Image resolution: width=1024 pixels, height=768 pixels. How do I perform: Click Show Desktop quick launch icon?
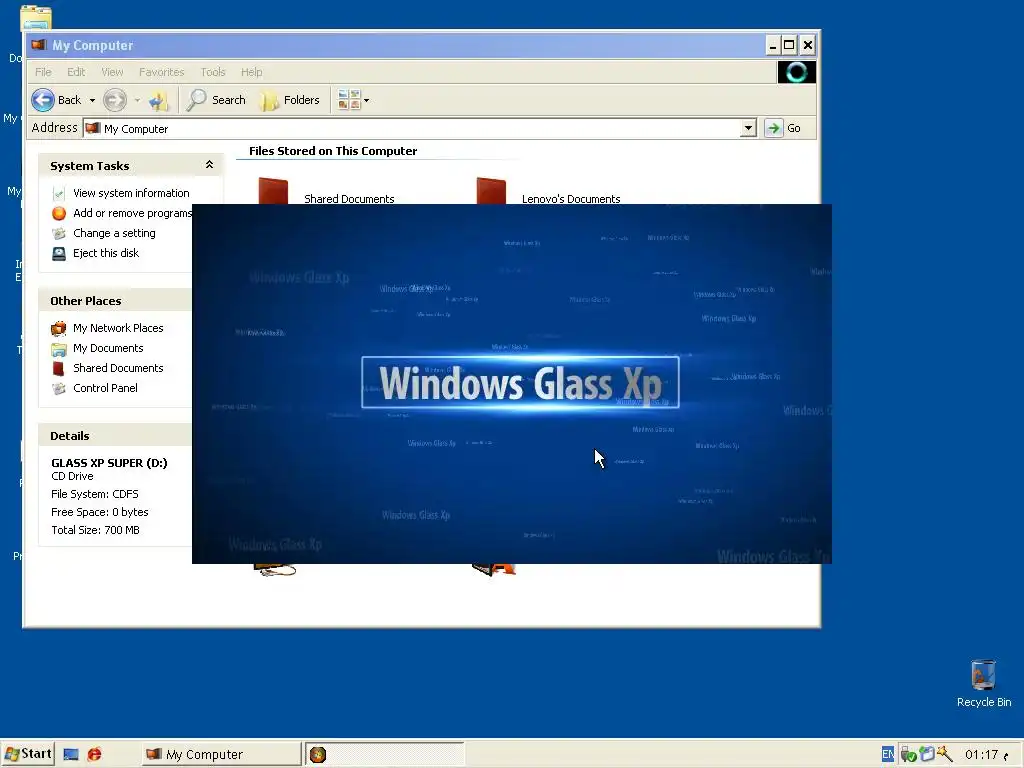[71, 754]
